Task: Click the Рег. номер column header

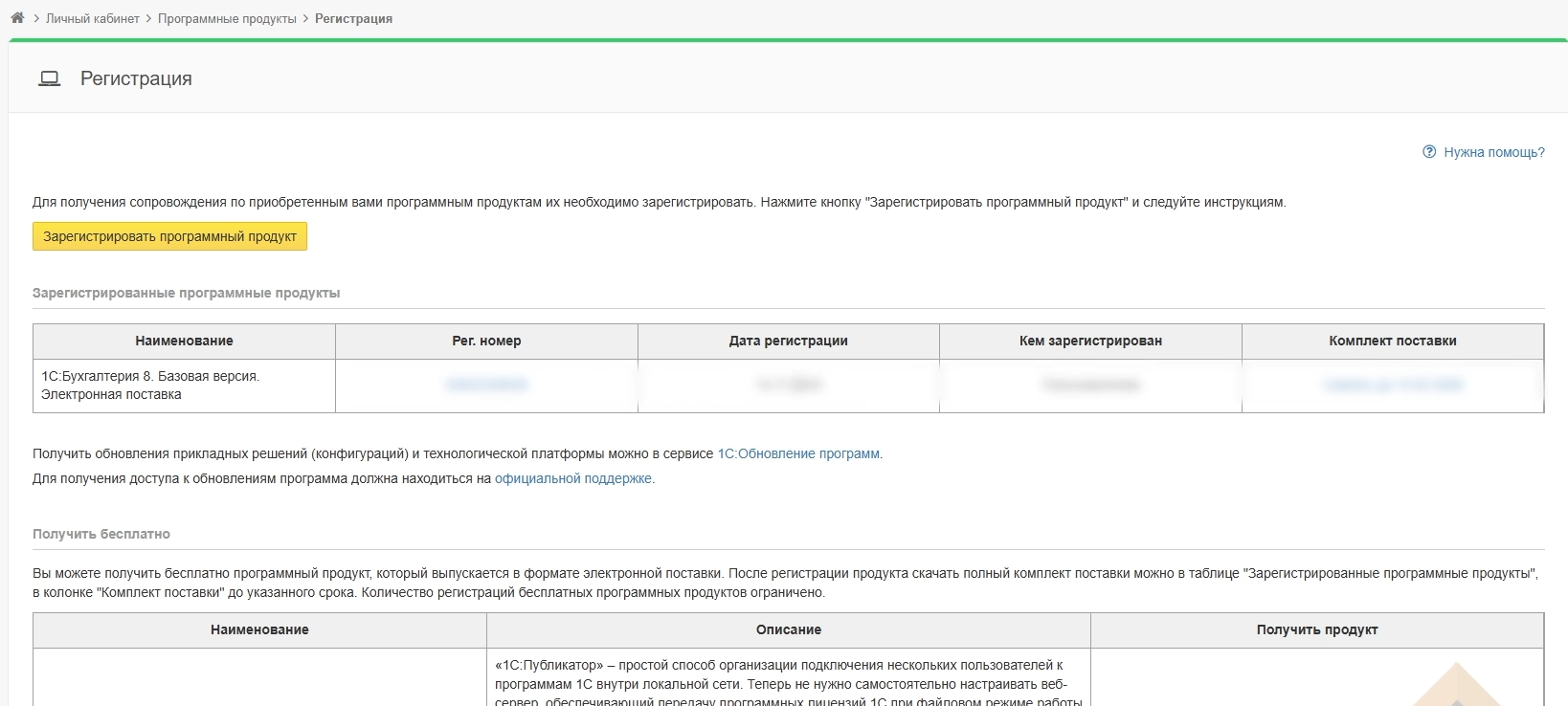Action: pyautogui.click(x=486, y=341)
